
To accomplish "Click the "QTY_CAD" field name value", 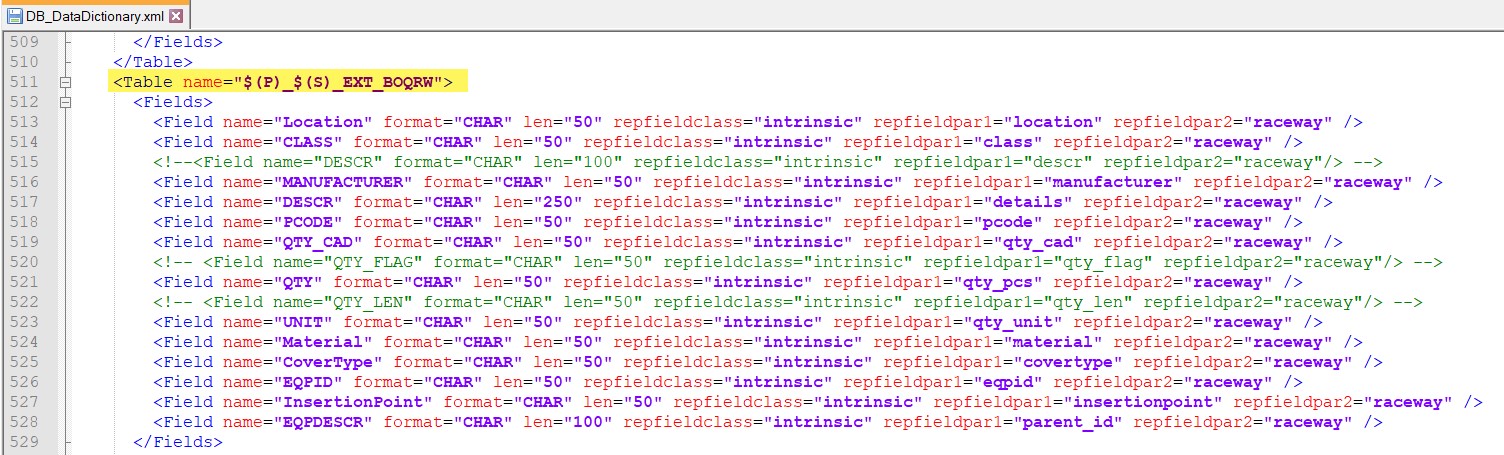I will tap(319, 242).
